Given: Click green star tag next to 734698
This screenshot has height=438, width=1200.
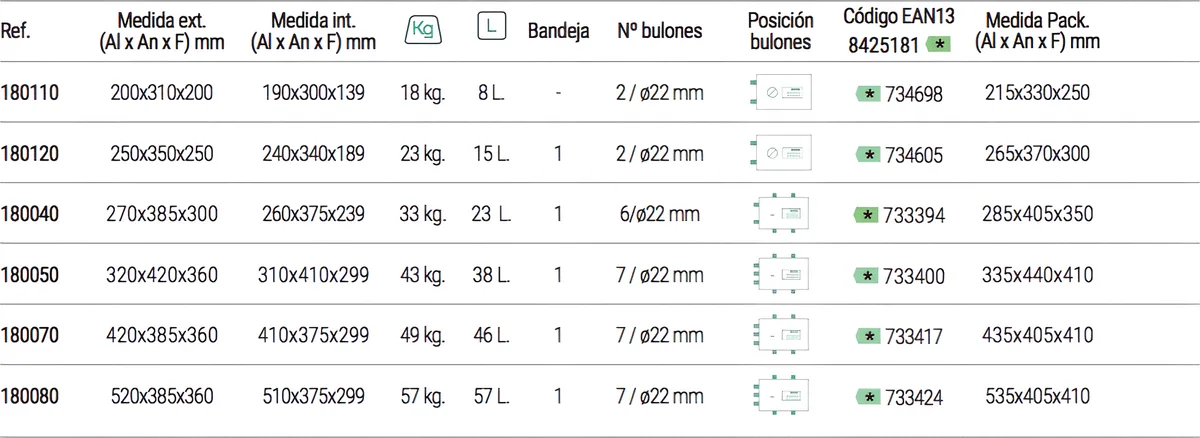Looking at the screenshot, I should (870, 94).
